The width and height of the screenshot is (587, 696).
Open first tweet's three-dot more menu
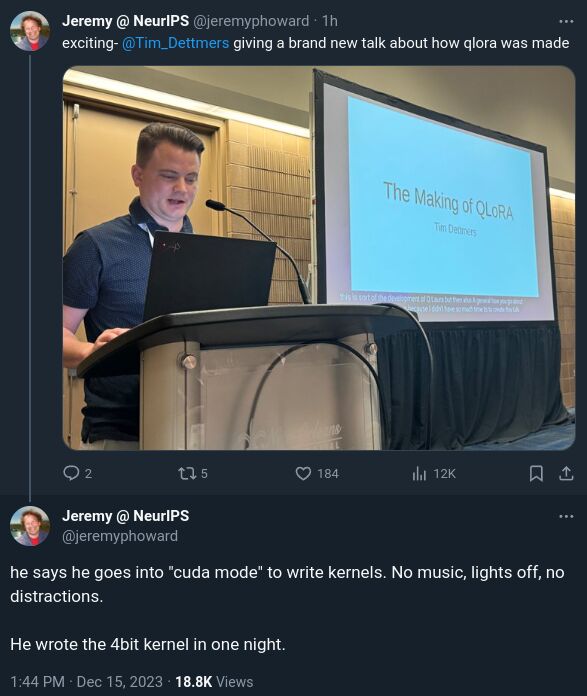point(566,21)
